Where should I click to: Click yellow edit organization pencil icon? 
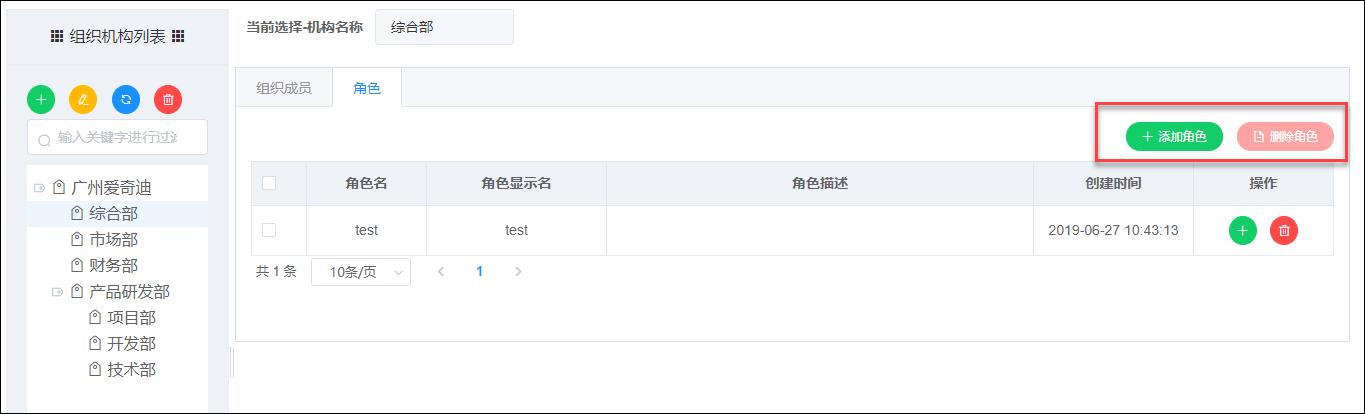coord(83,99)
